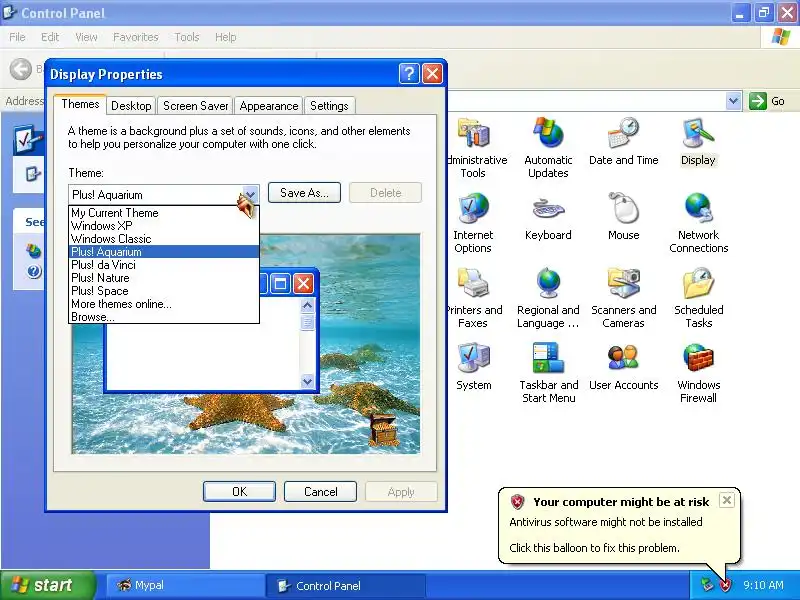Open the Network Connections icon
The width and height of the screenshot is (800, 600).
(x=698, y=208)
